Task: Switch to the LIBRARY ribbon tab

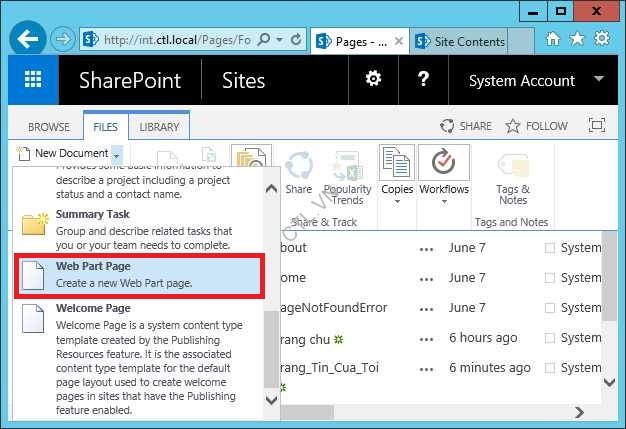Action: [159, 127]
